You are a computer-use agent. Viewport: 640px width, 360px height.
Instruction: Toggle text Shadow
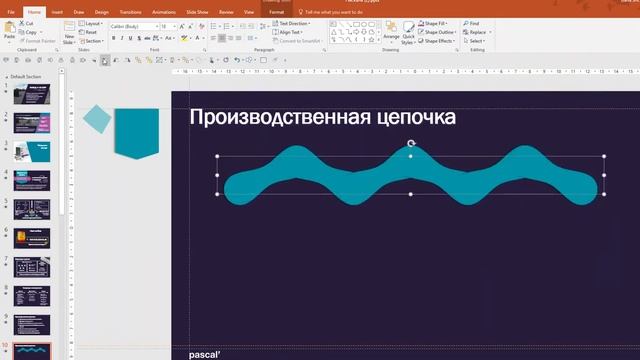(139, 38)
